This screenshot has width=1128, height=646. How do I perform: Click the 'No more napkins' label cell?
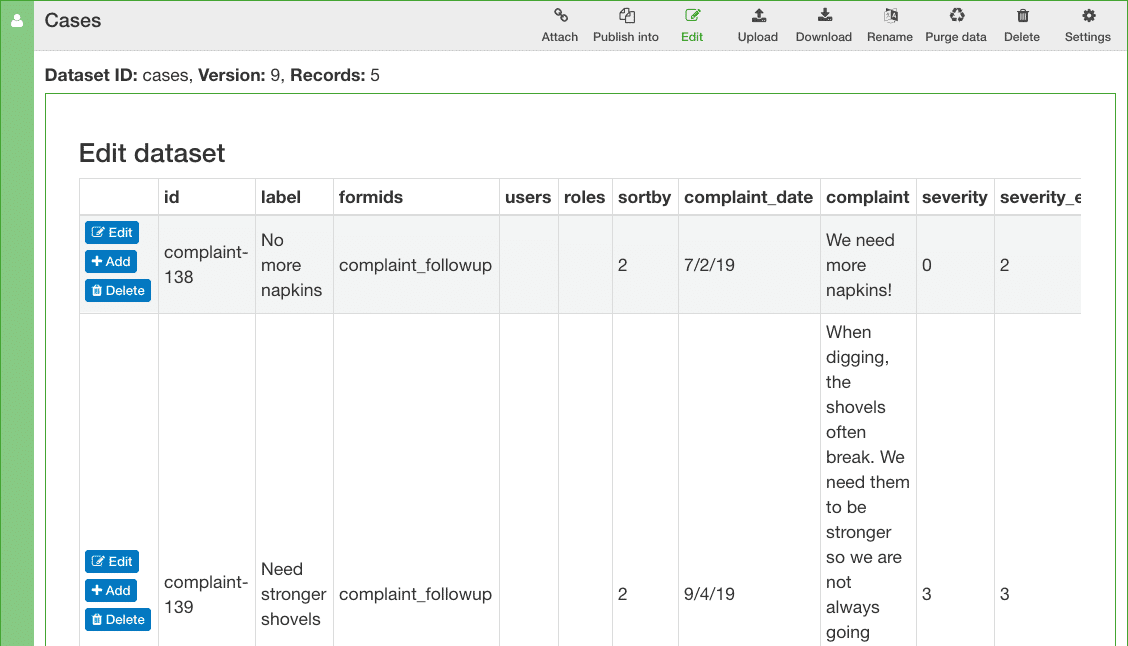[291, 265]
